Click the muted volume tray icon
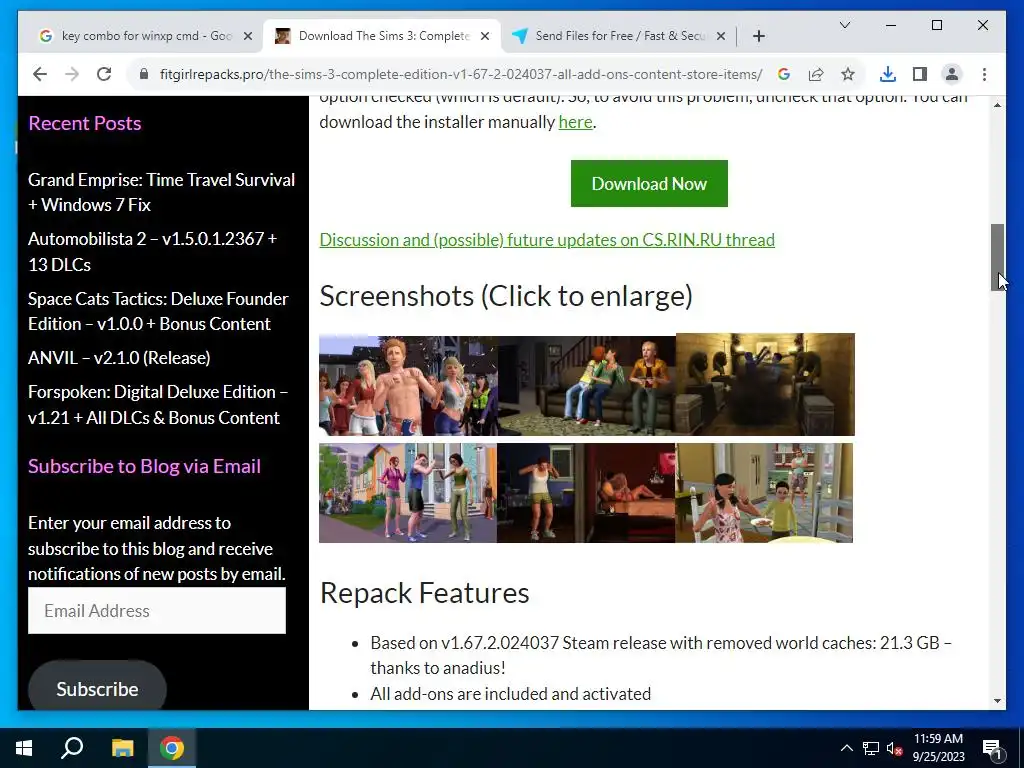This screenshot has width=1024, height=768. click(x=894, y=748)
